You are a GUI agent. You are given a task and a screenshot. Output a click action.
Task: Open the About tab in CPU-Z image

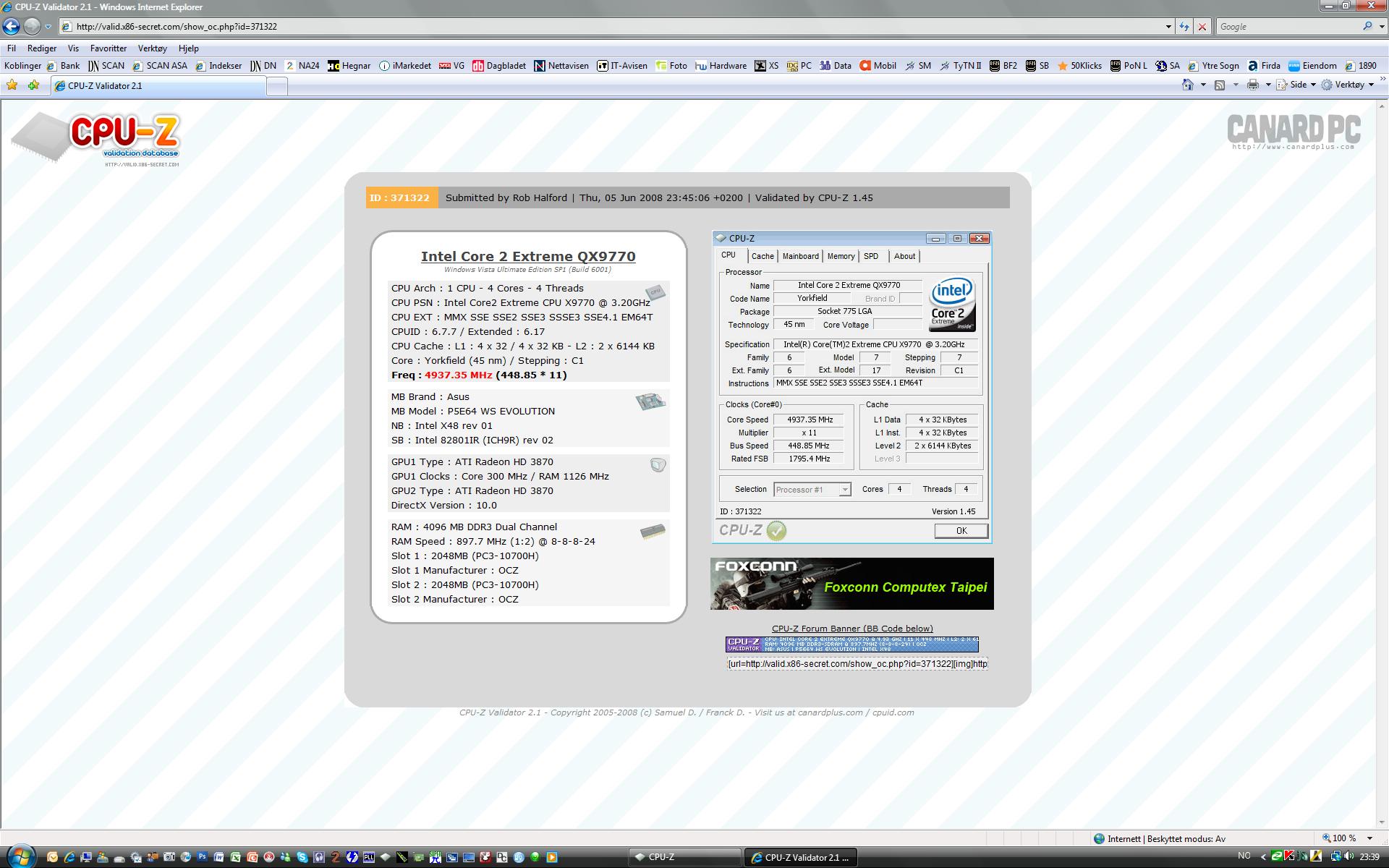(x=904, y=256)
